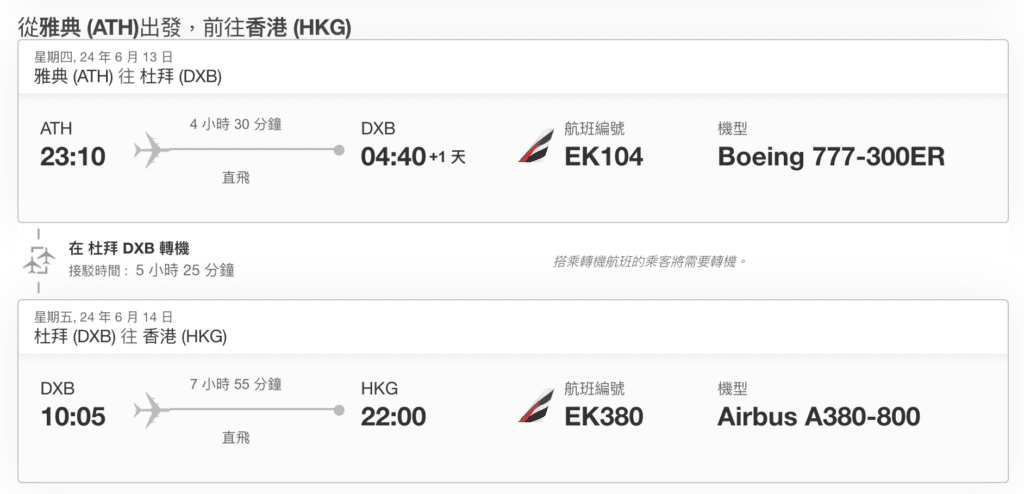Select flight number EK104
Screen dimensions: 1024x494
603,157
